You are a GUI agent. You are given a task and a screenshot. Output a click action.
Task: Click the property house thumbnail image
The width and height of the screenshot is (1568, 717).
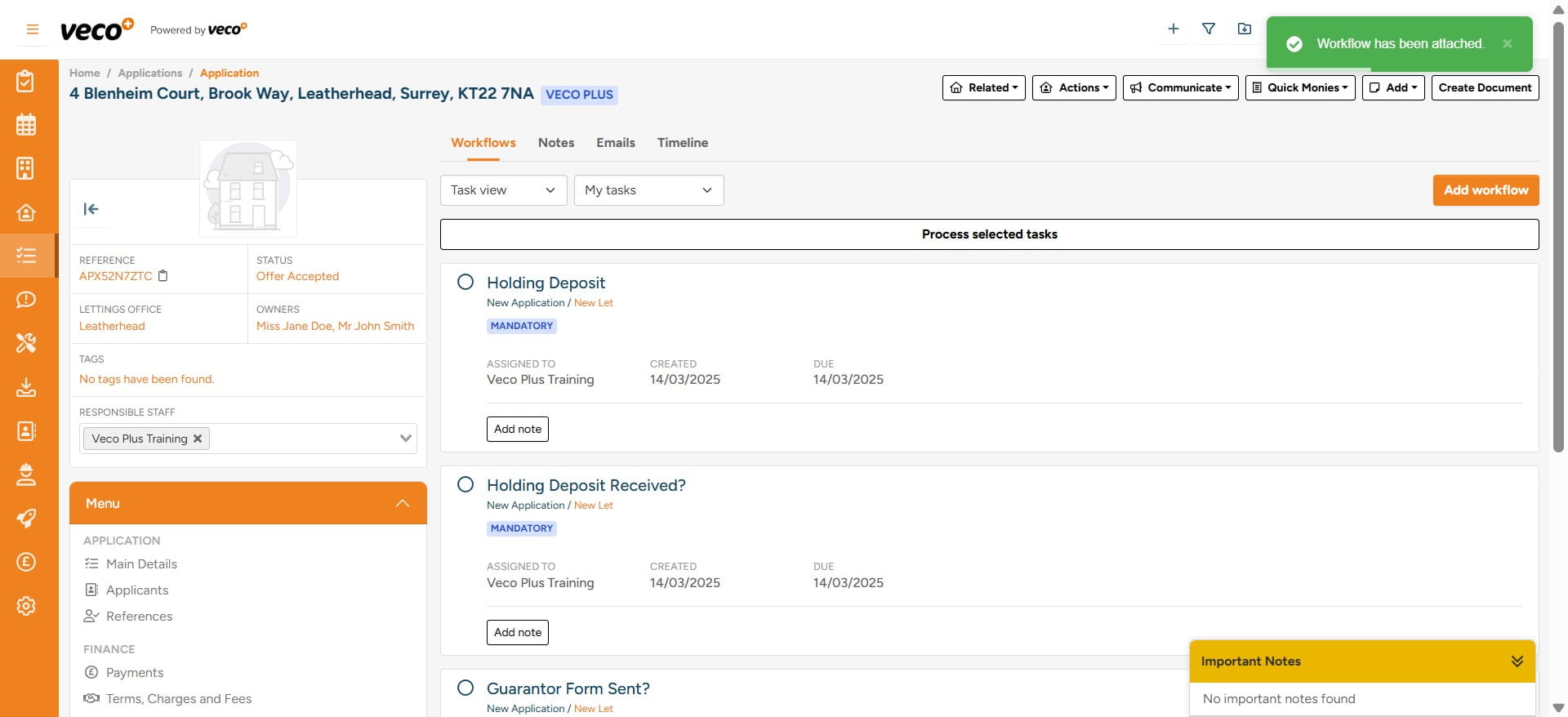click(248, 189)
